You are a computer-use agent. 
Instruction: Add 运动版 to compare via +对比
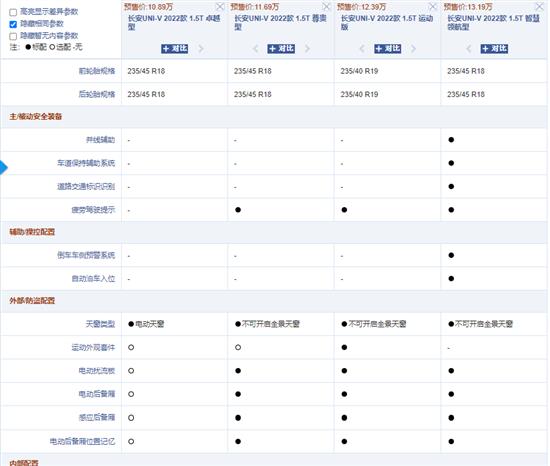pyautogui.click(x=388, y=48)
